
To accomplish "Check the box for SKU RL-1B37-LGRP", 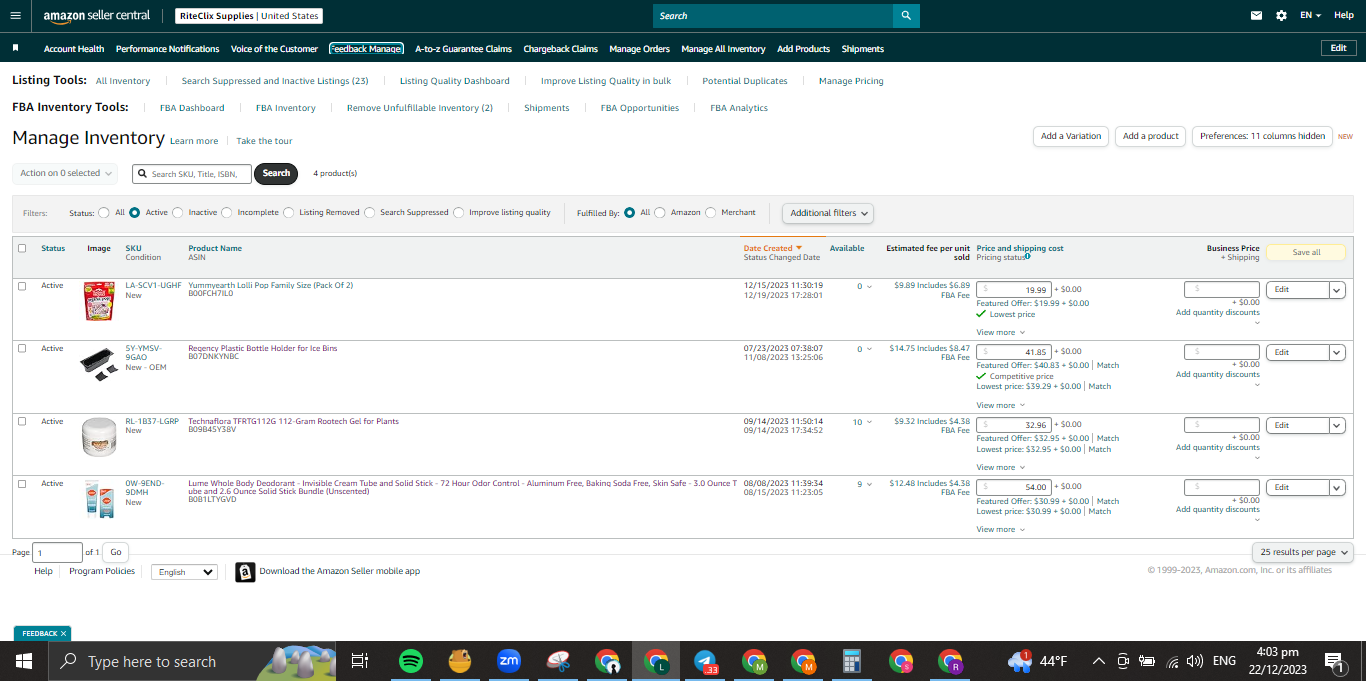I will (22, 422).
